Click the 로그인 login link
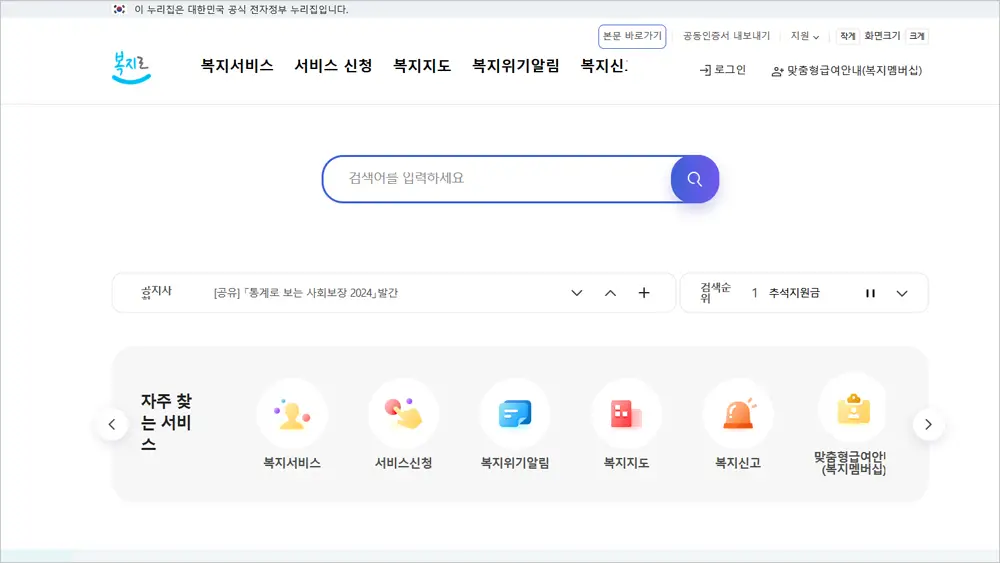1000x563 pixels. pyautogui.click(x=723, y=70)
